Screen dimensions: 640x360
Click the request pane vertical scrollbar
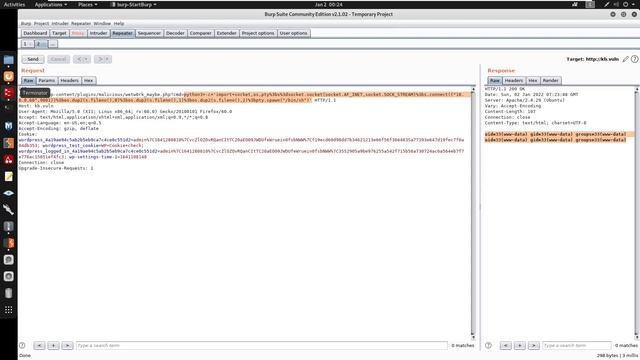(473, 213)
